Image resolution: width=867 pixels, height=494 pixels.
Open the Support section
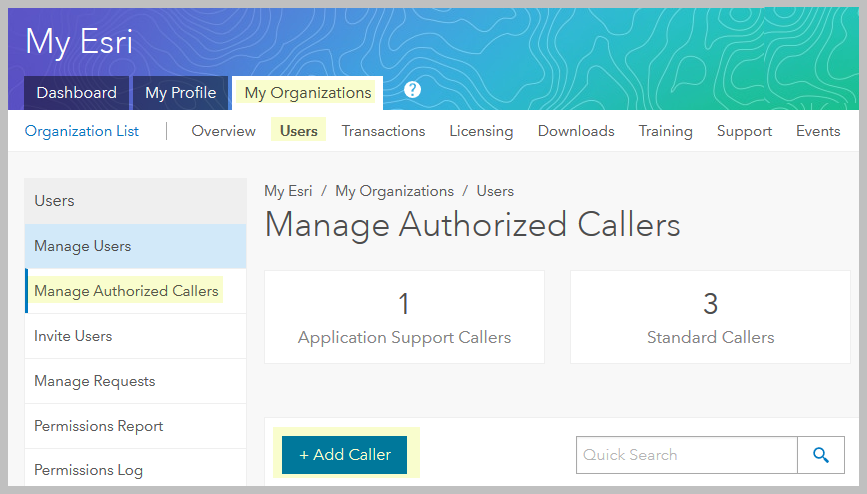click(x=744, y=131)
